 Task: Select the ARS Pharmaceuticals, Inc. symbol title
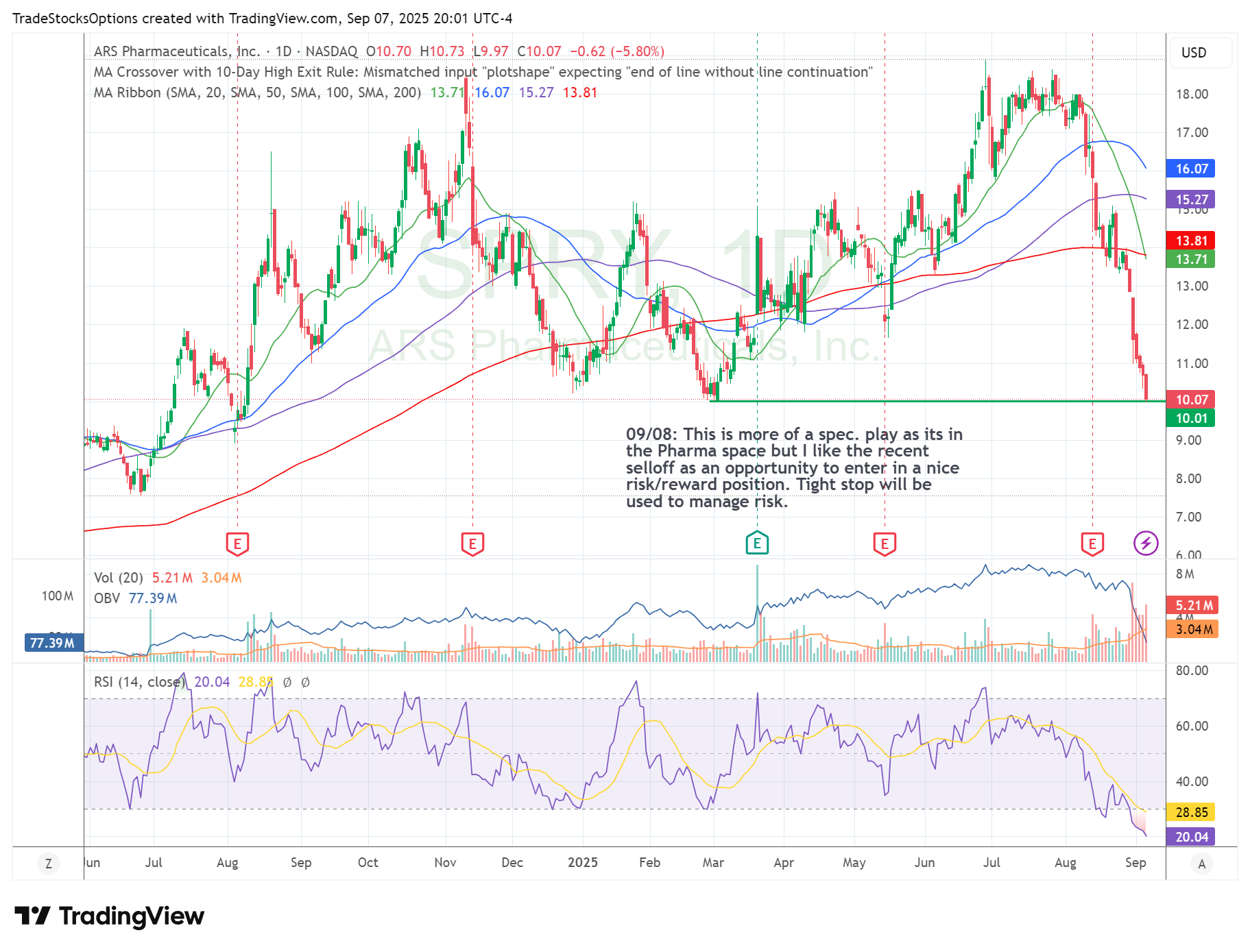[x=177, y=51]
